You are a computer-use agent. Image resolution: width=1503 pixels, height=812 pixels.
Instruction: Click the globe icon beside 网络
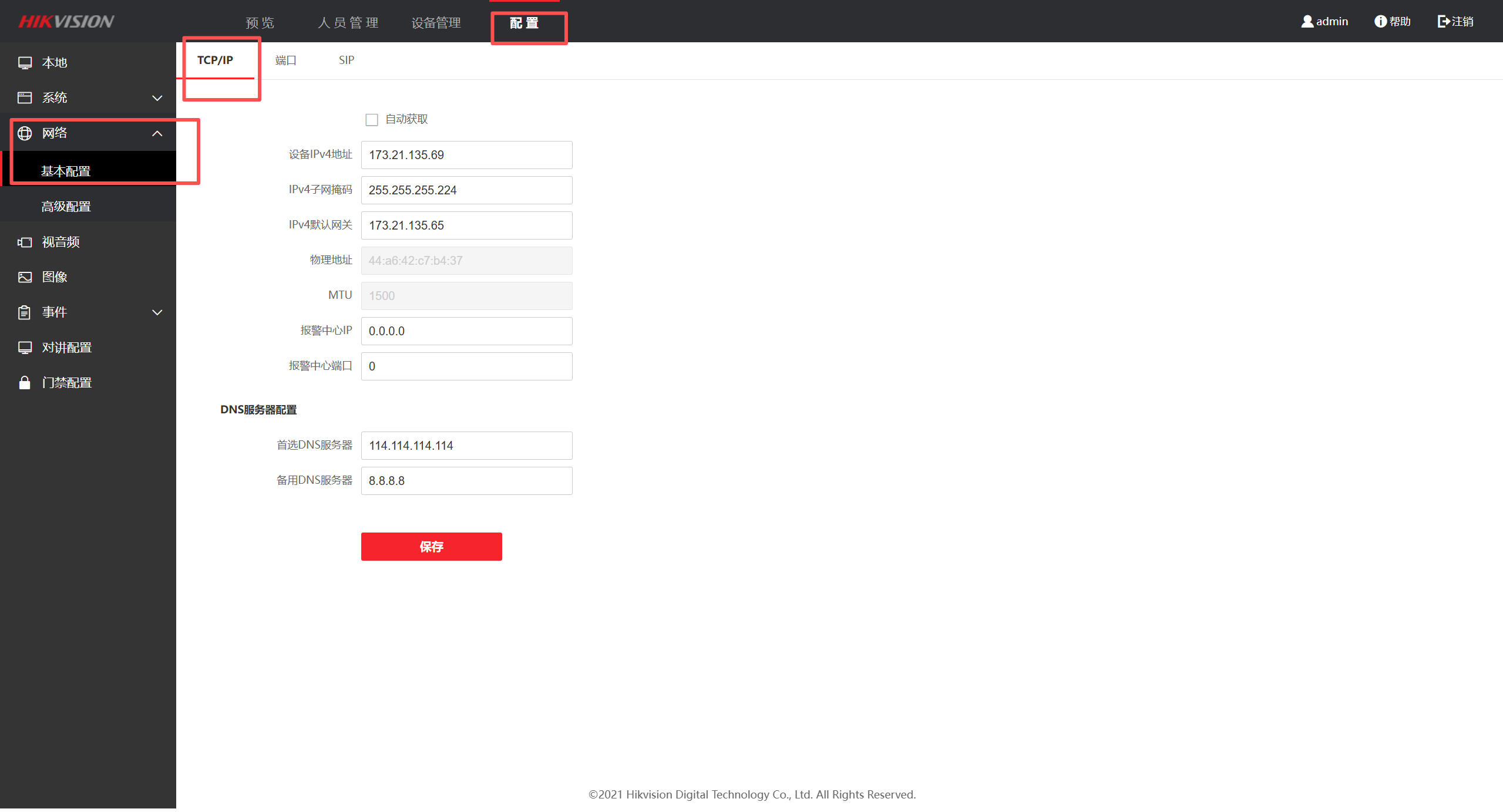25,133
